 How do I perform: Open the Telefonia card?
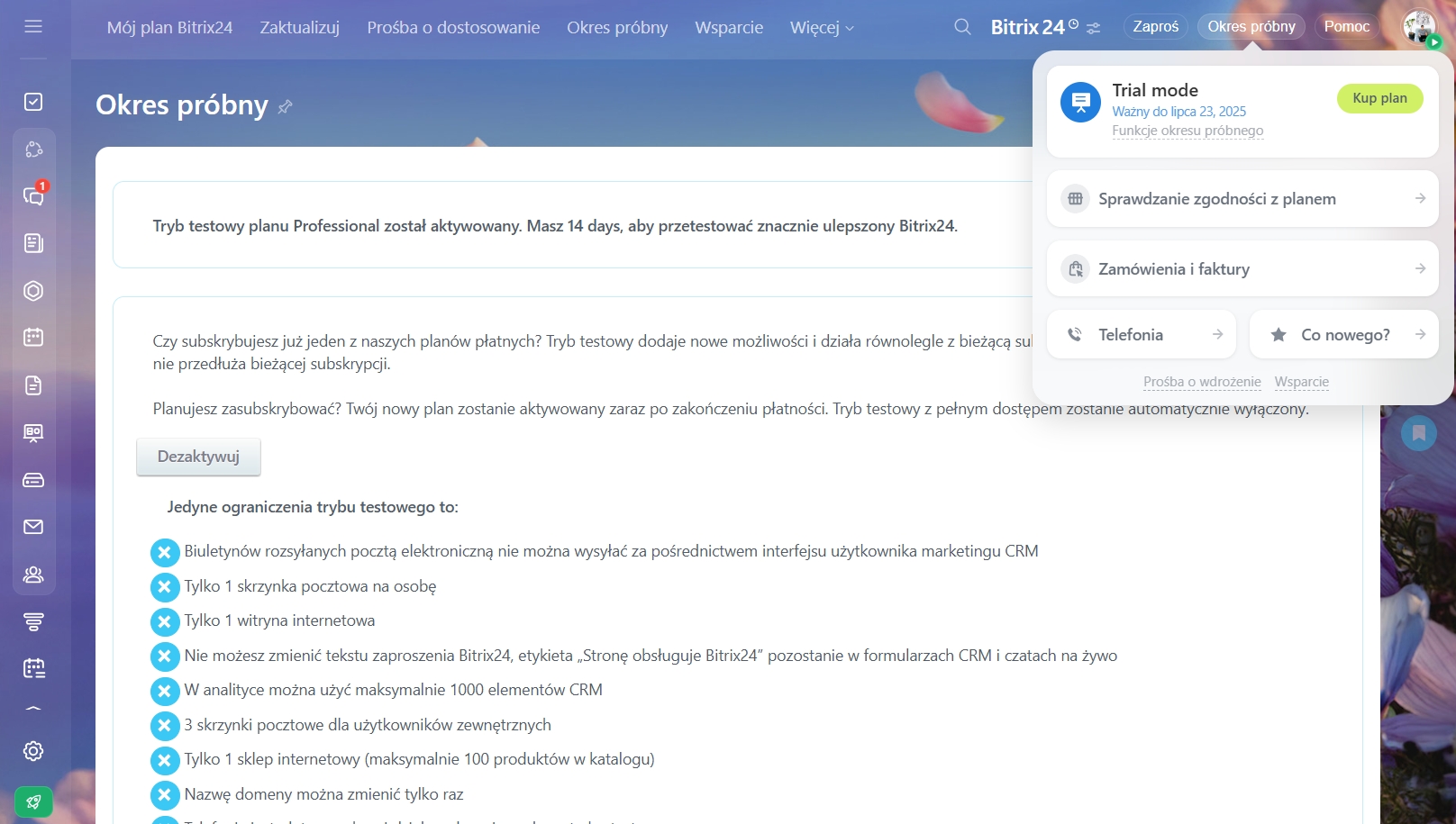pyautogui.click(x=1142, y=334)
